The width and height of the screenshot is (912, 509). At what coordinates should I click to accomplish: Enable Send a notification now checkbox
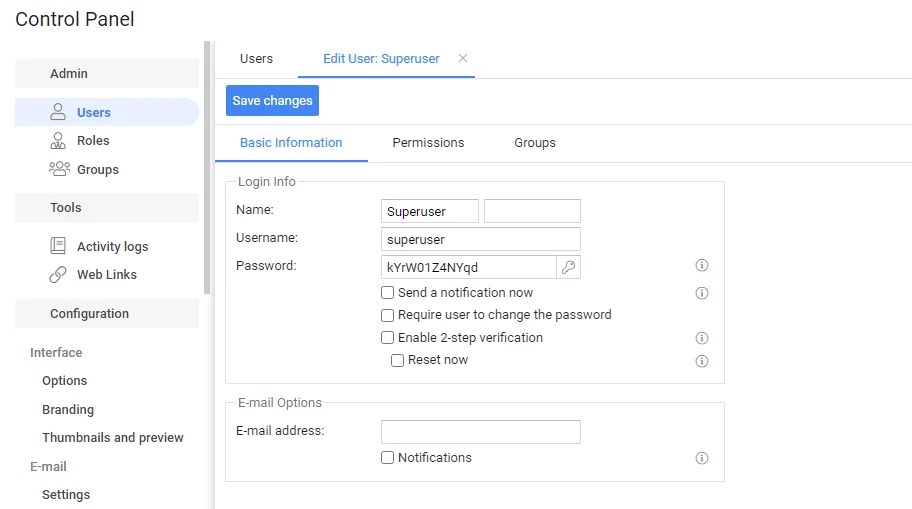point(388,293)
